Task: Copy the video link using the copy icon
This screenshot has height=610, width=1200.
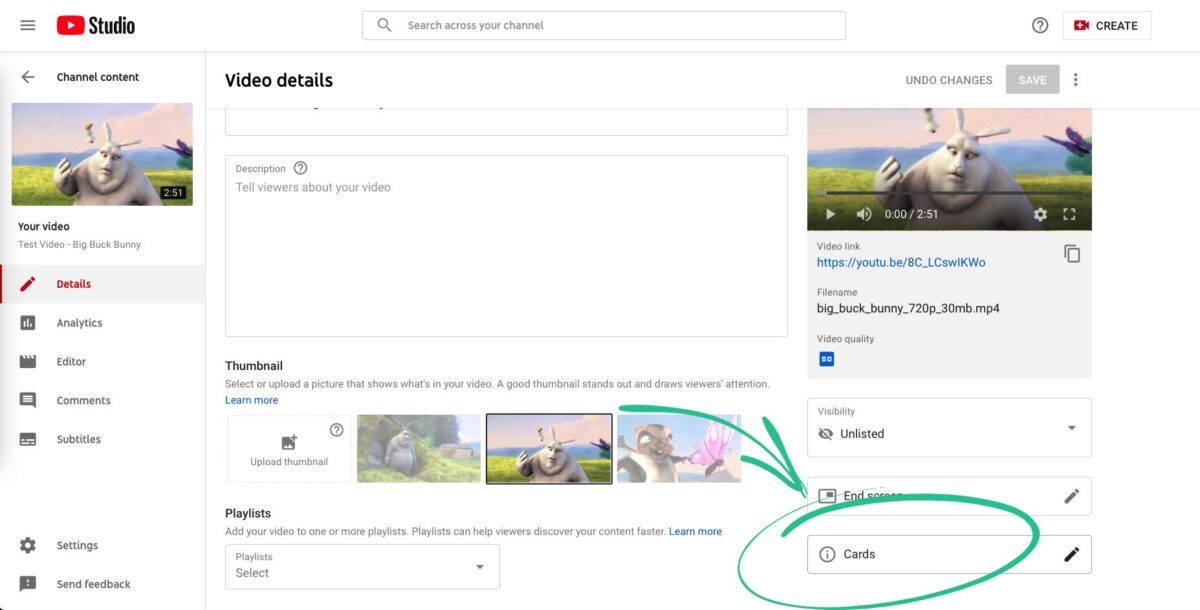Action: point(1071,254)
